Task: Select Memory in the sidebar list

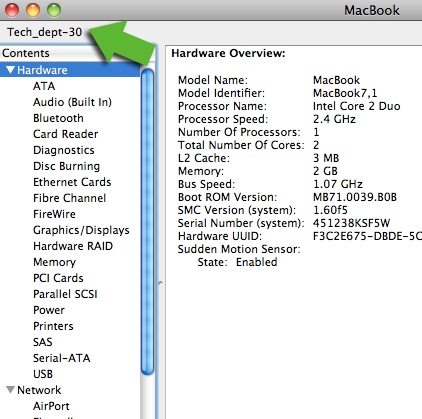Action: 54,262
